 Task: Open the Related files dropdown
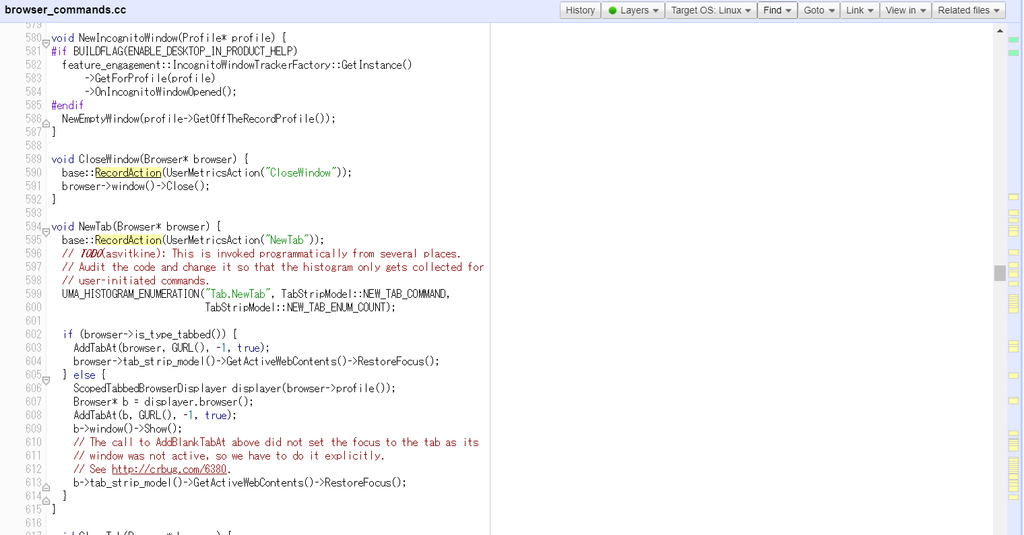tap(968, 10)
